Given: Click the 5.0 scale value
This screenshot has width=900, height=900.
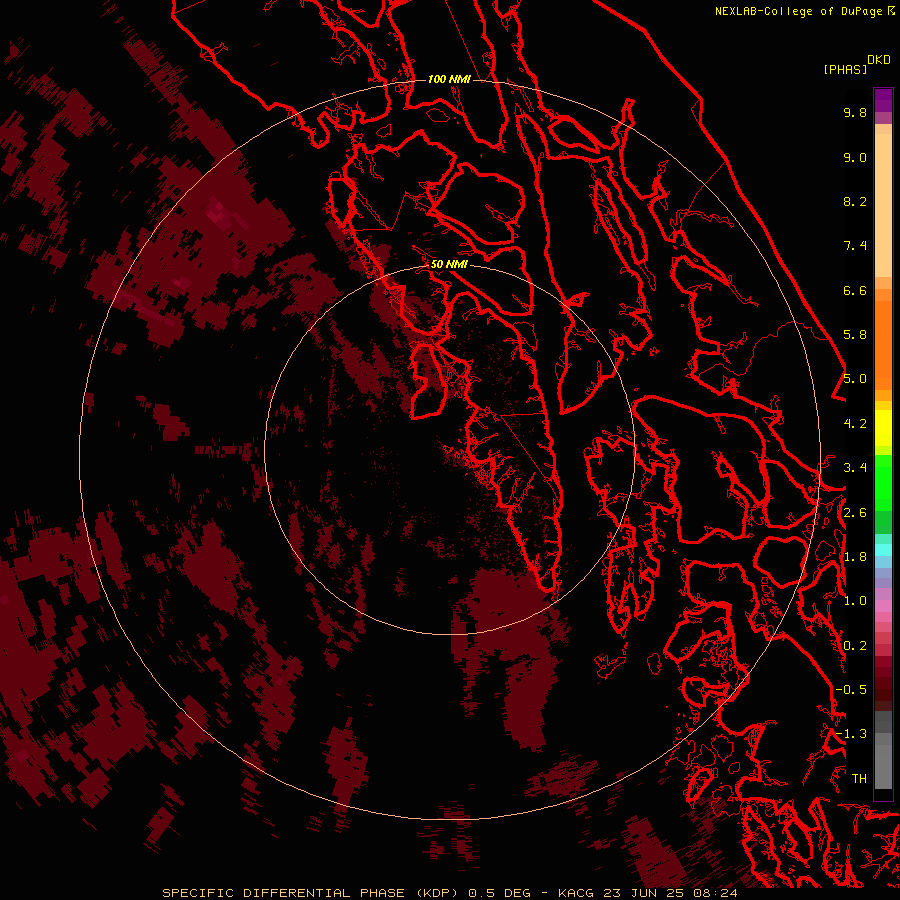Looking at the screenshot, I should point(855,379).
